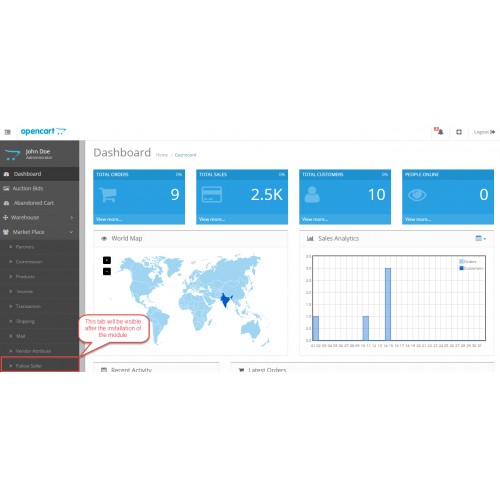Toggle the hamburger sidebar menu icon
The height and width of the screenshot is (500, 500).
8,132
